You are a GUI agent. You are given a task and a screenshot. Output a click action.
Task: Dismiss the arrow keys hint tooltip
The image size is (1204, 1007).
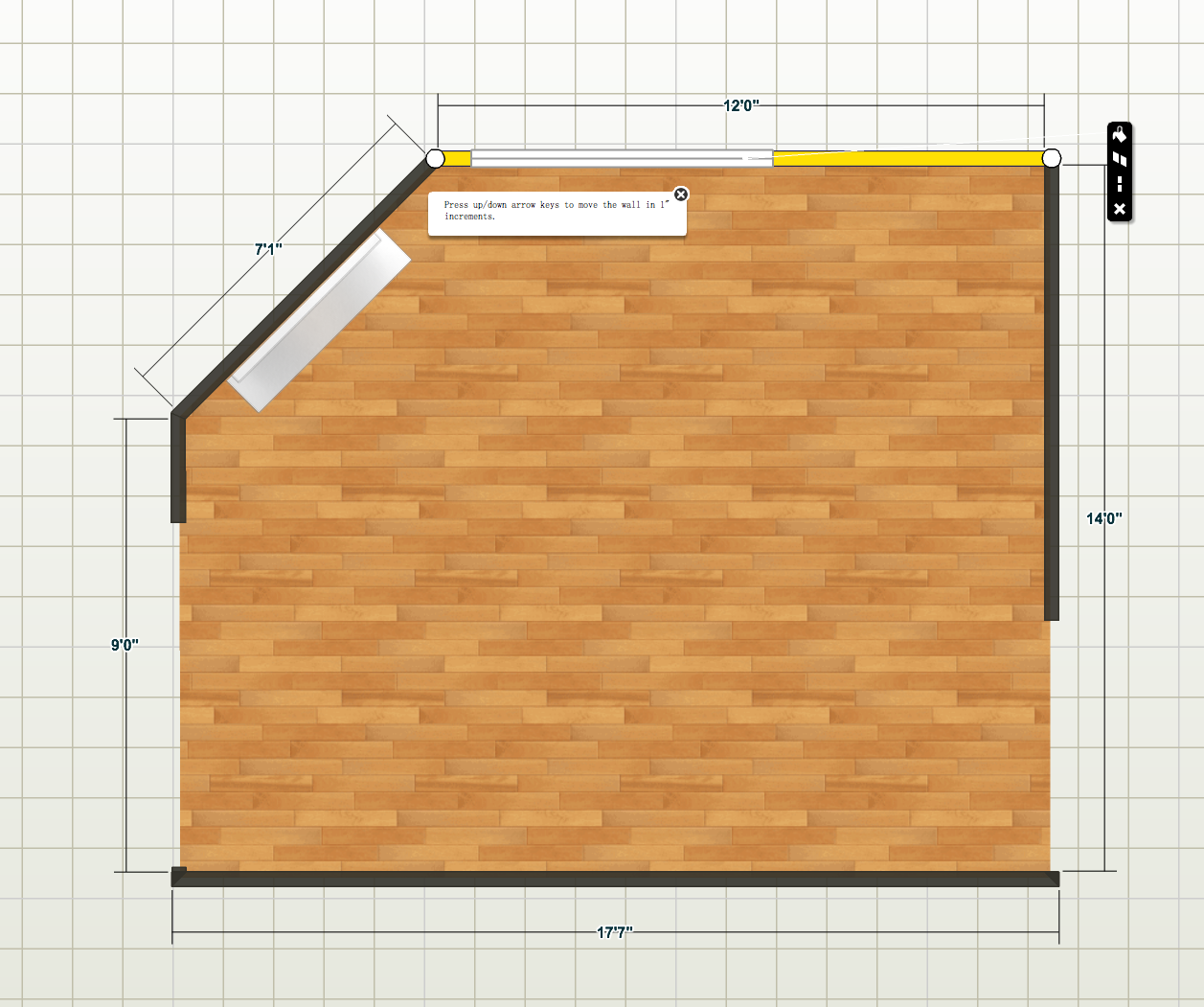681,195
